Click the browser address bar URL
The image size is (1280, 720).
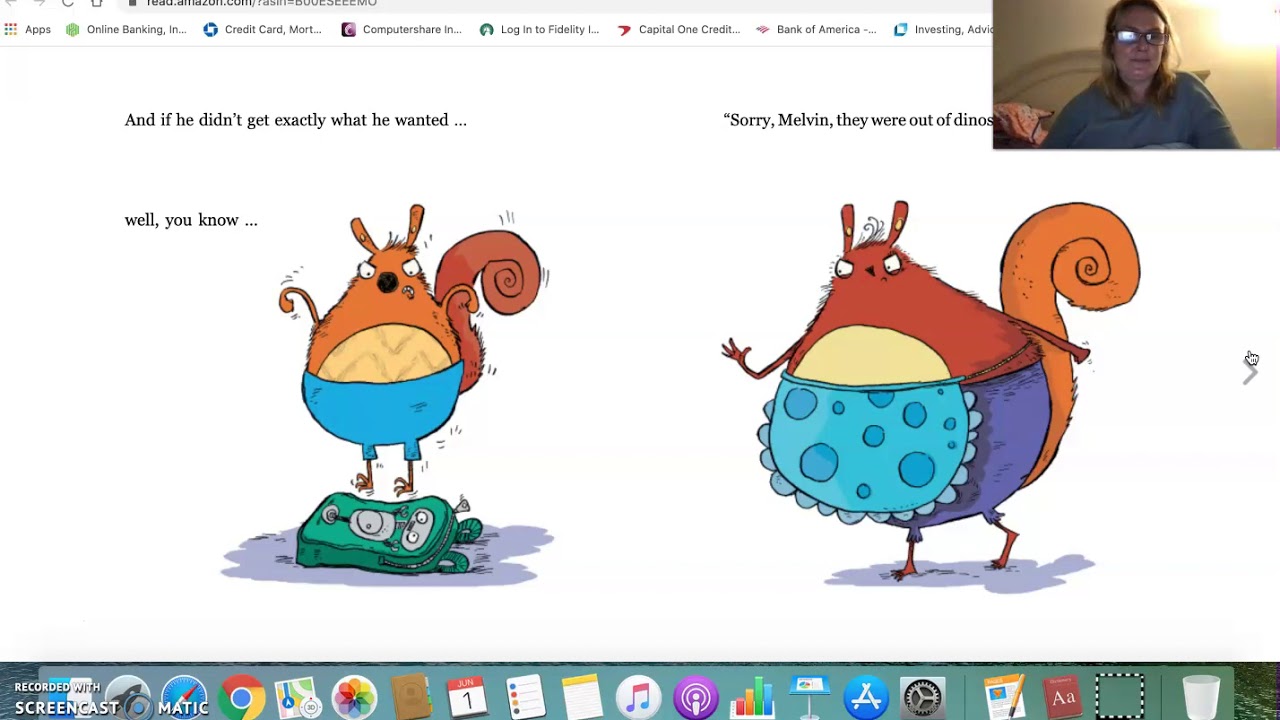[262, 3]
